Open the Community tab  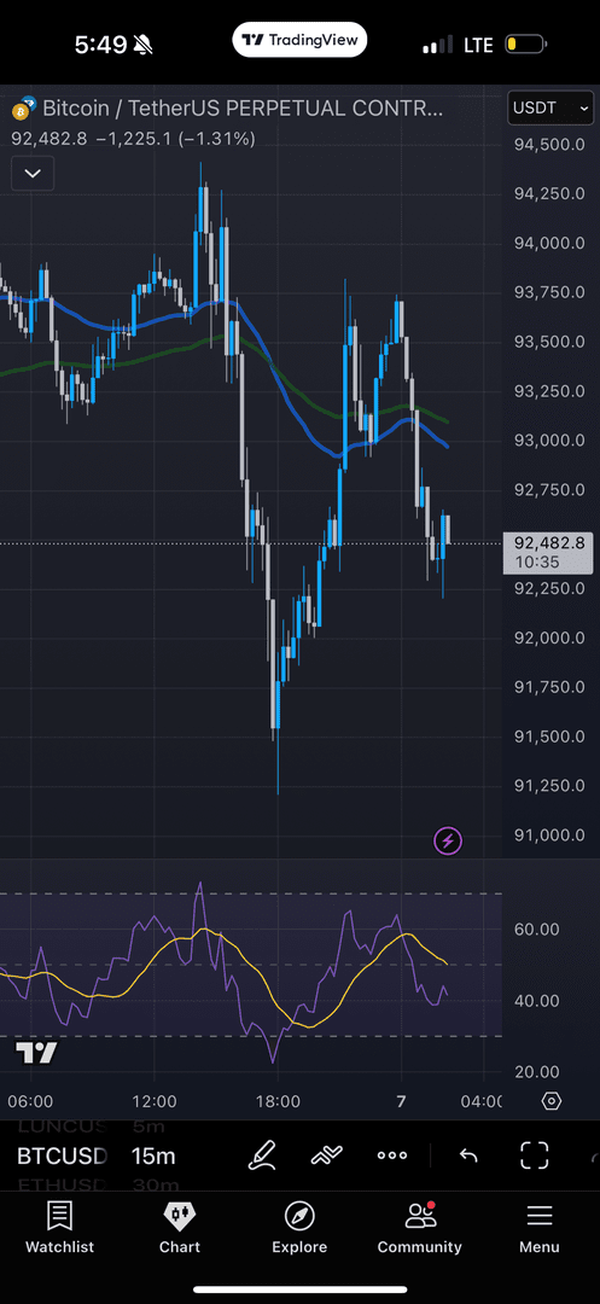coord(419,1227)
